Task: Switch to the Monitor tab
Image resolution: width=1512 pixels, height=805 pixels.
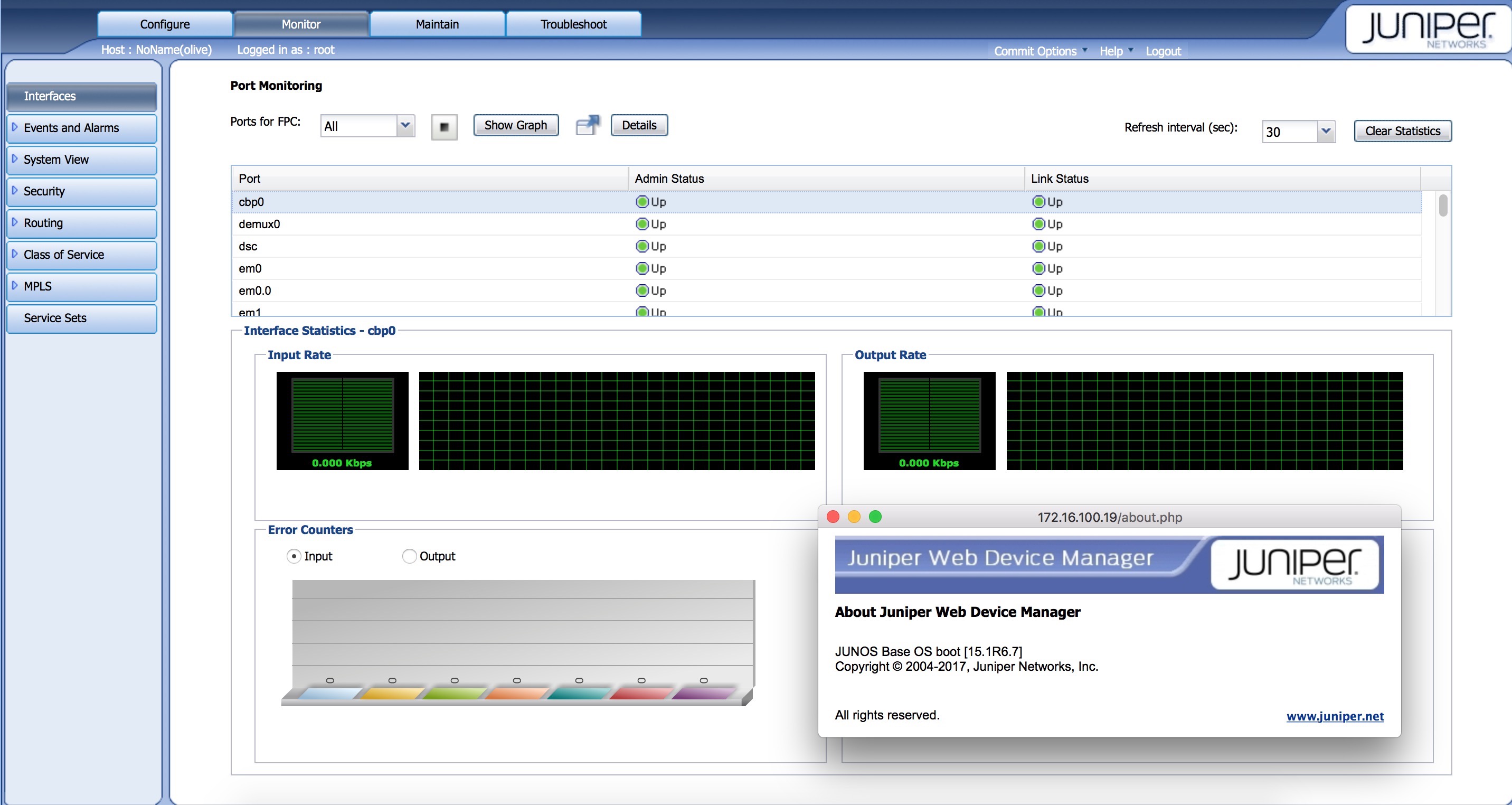Action: tap(301, 24)
